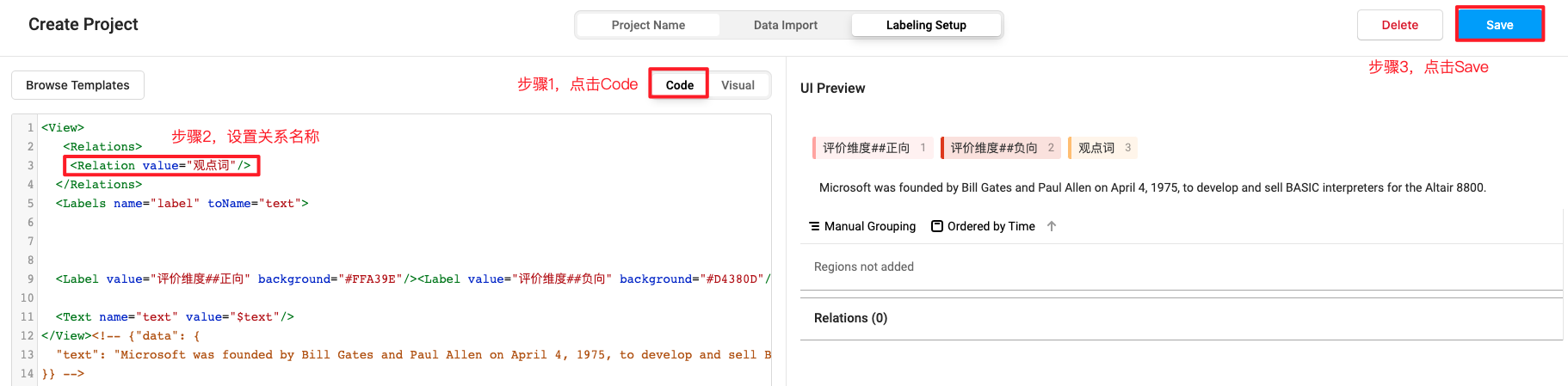This screenshot has width=1568, height=386.
Task: Click the Microsoft sample text in the preview
Action: point(1151,187)
